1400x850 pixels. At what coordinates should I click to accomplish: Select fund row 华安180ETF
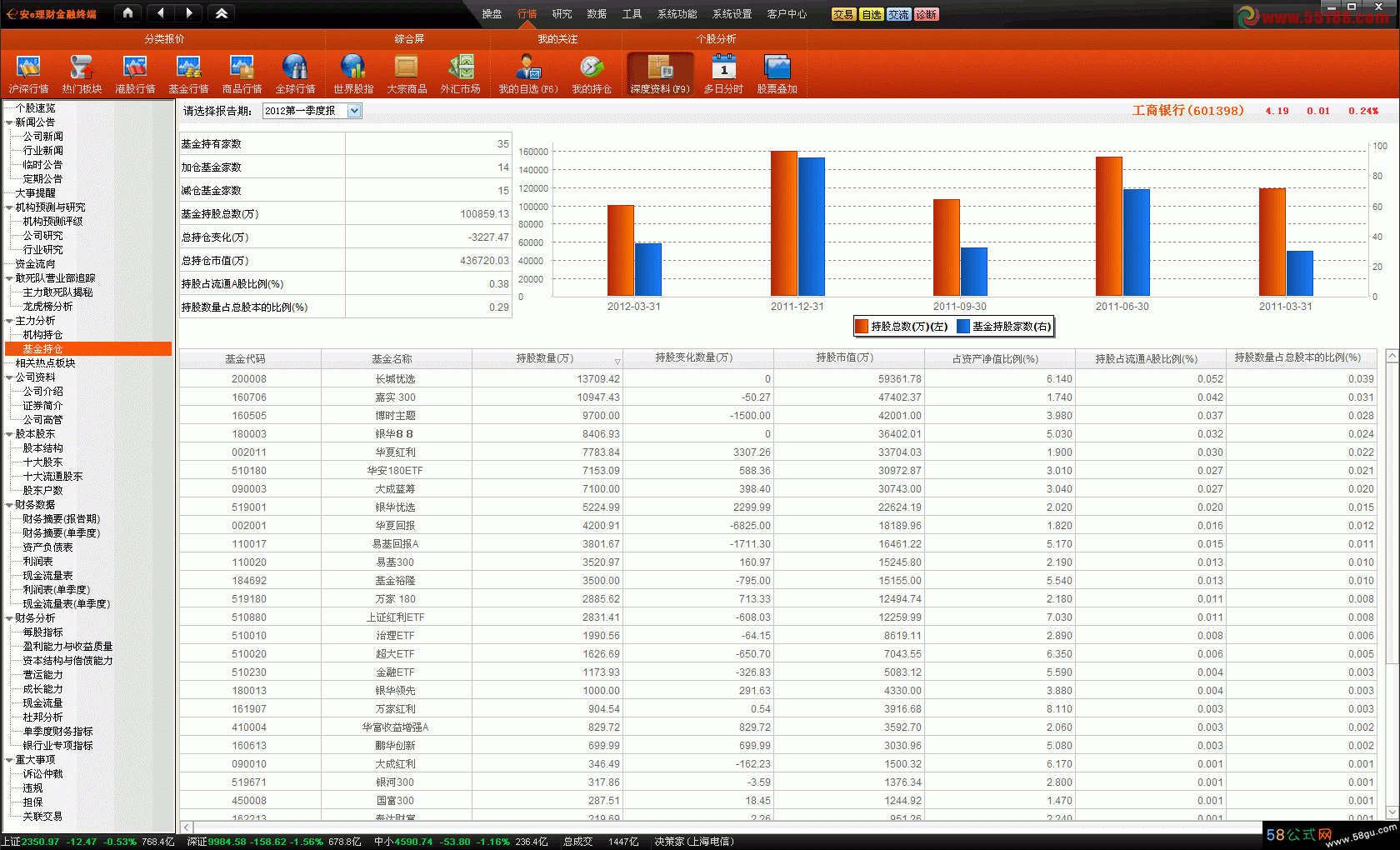pos(778,471)
